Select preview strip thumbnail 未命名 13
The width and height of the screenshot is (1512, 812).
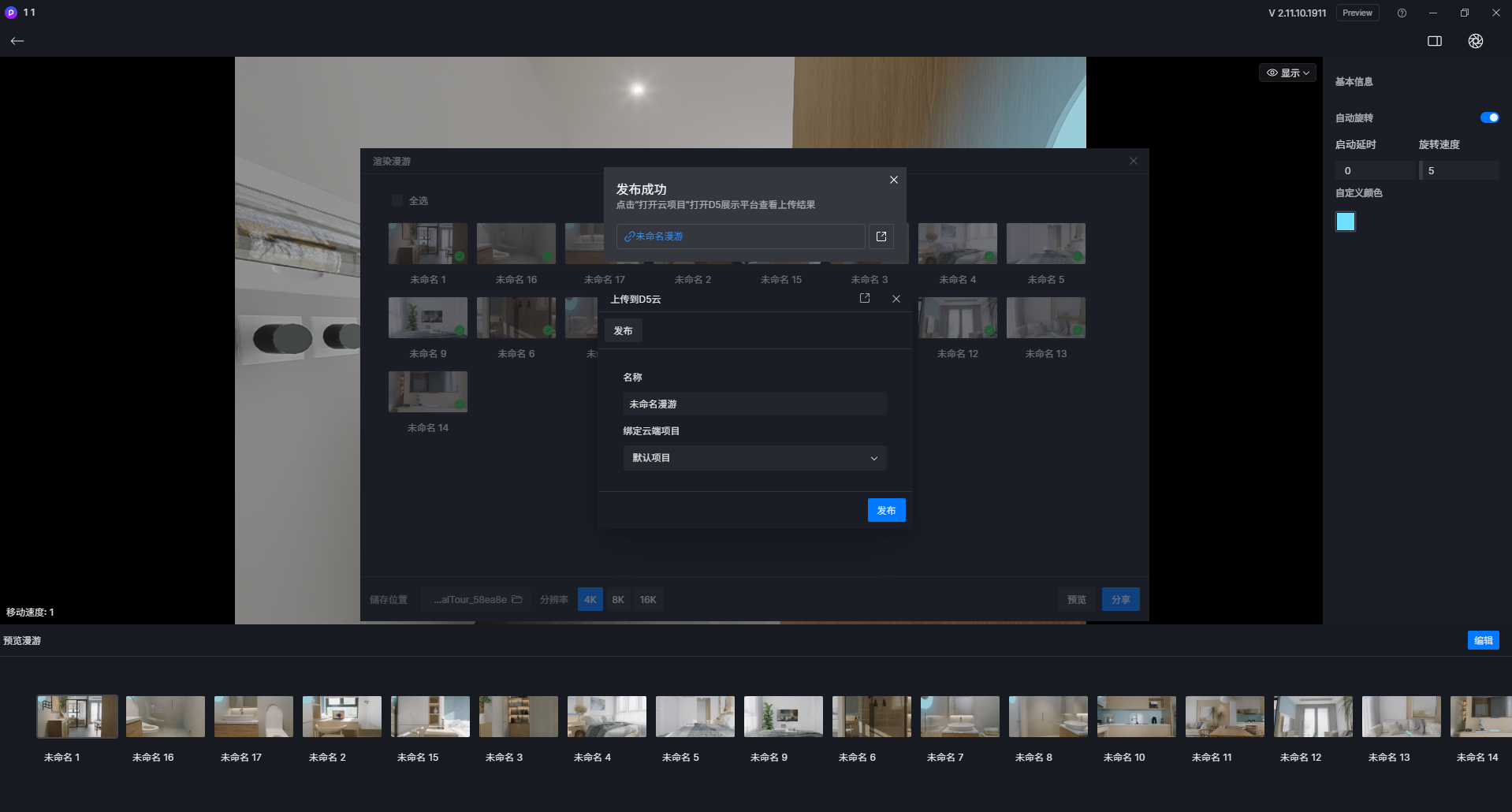(1402, 717)
